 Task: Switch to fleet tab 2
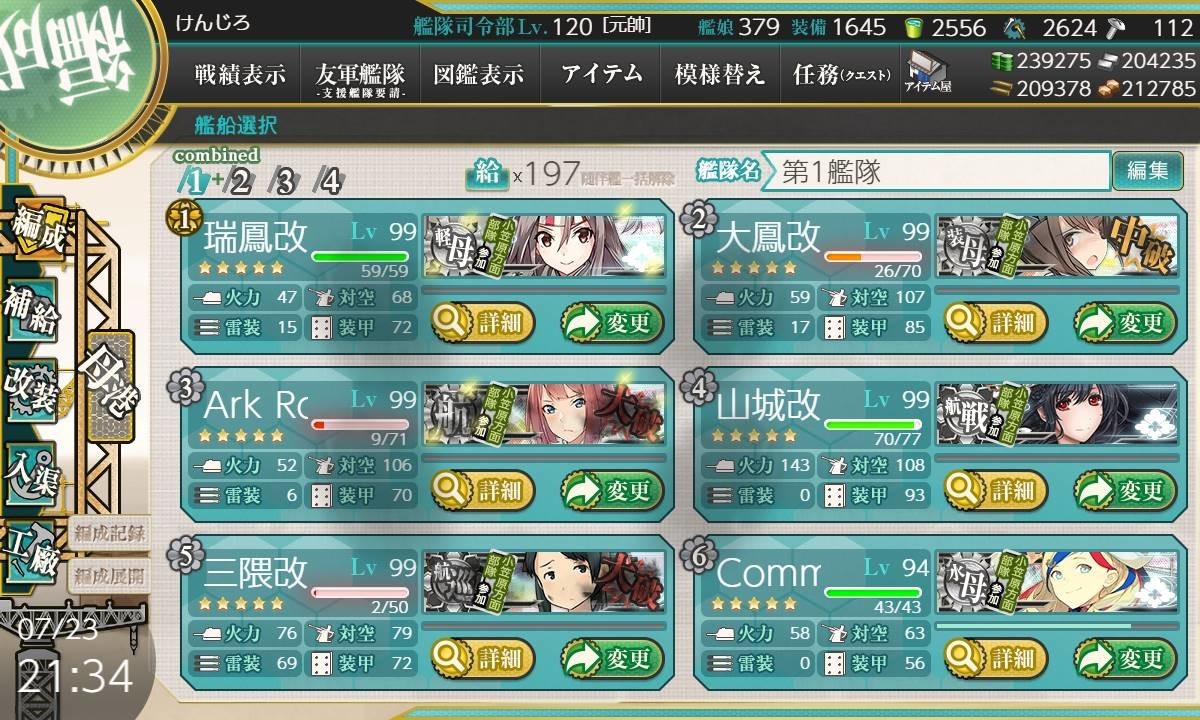point(240,182)
